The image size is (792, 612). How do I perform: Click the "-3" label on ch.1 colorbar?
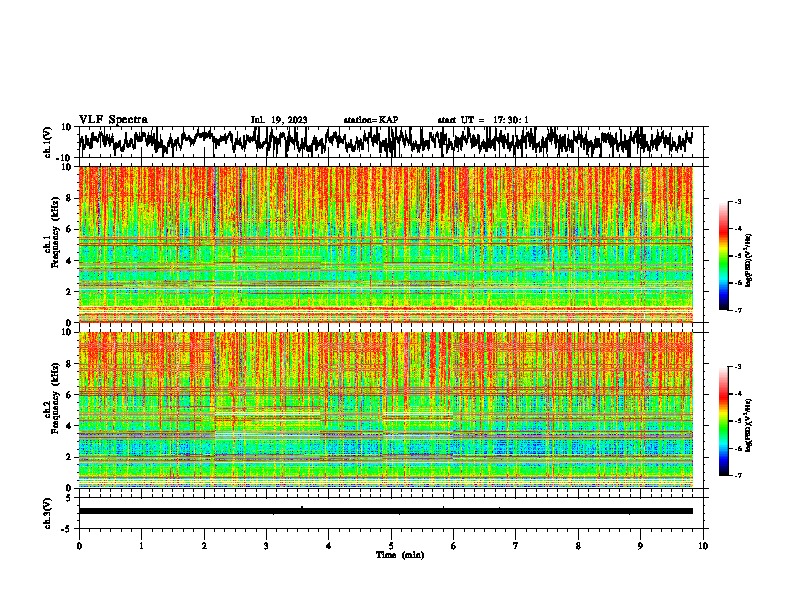(738, 201)
